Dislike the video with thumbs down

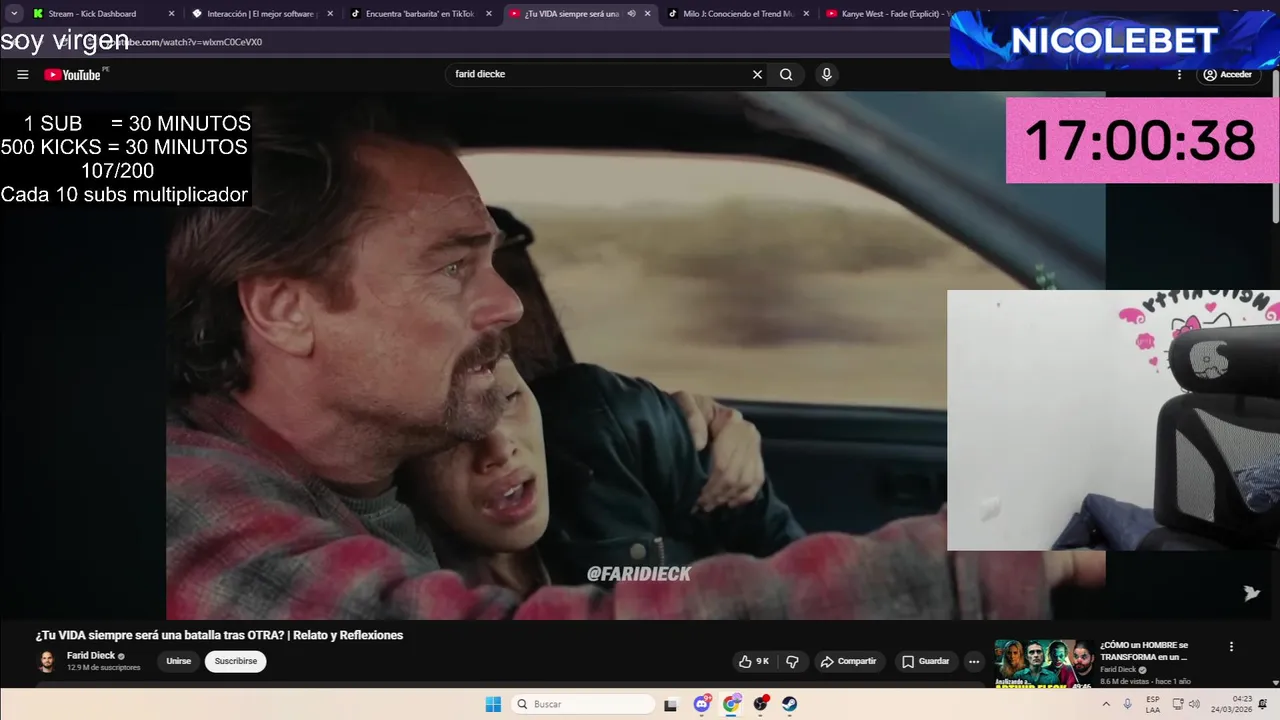(792, 661)
